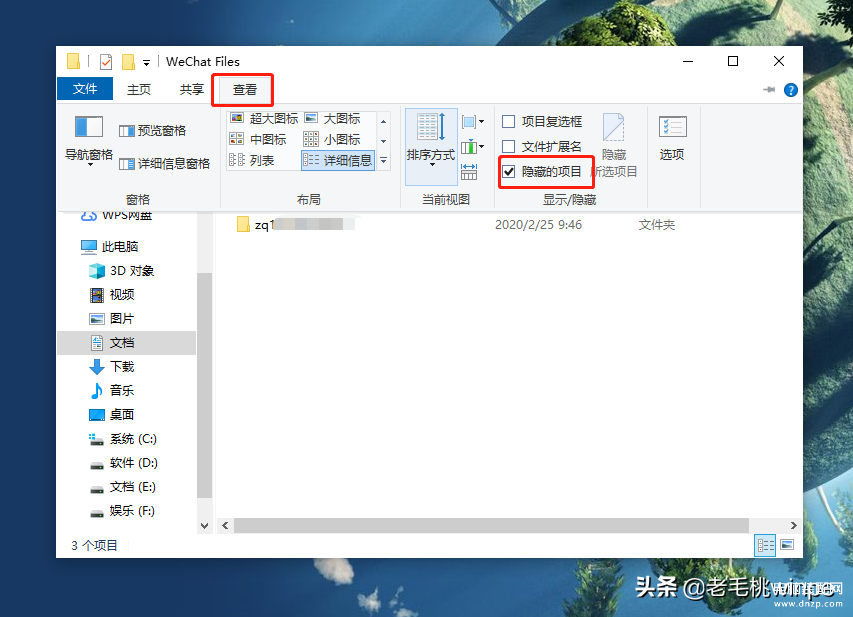The width and height of the screenshot is (853, 617).
Task: Open the quick access toolbar customize dropdown
Action: tap(147, 62)
